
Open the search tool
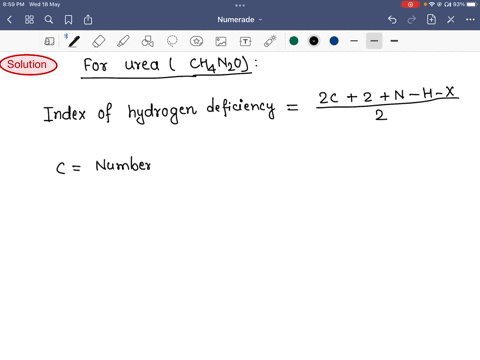pyautogui.click(x=49, y=20)
